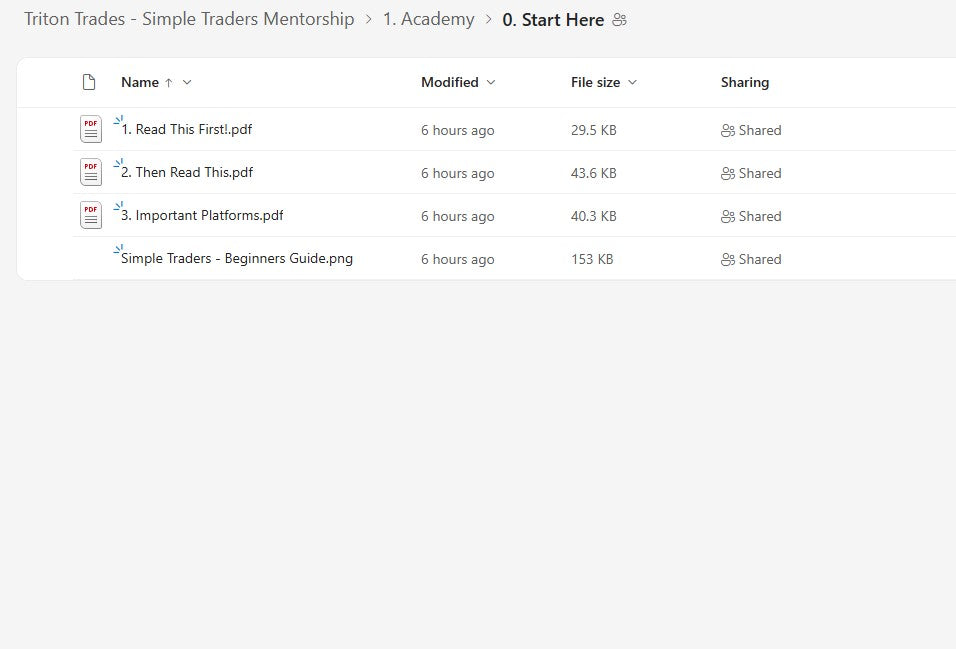Select the 0. Start Here breadcrumb
956x649 pixels.
pyautogui.click(x=553, y=19)
